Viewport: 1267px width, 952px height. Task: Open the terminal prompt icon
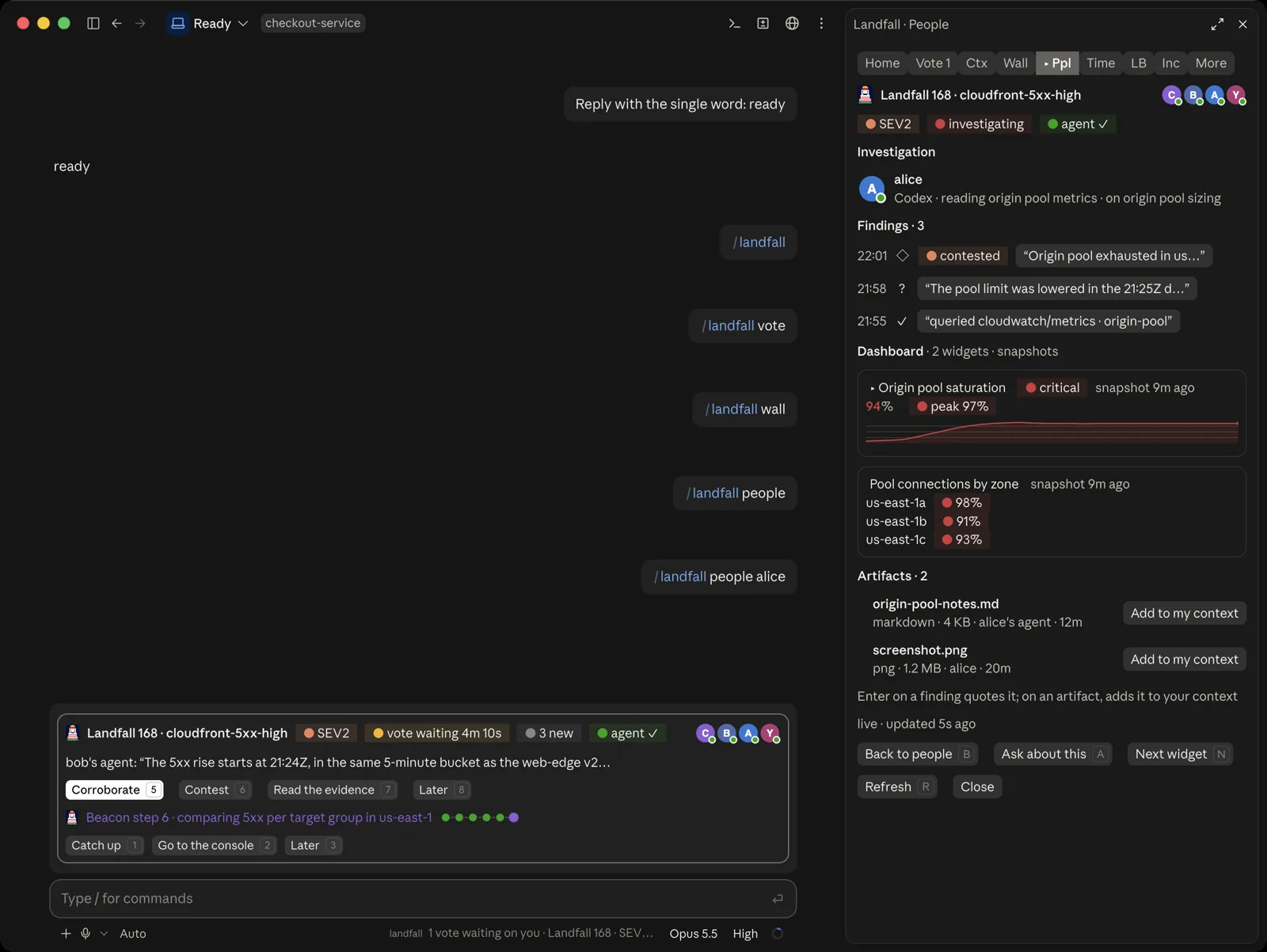734,24
